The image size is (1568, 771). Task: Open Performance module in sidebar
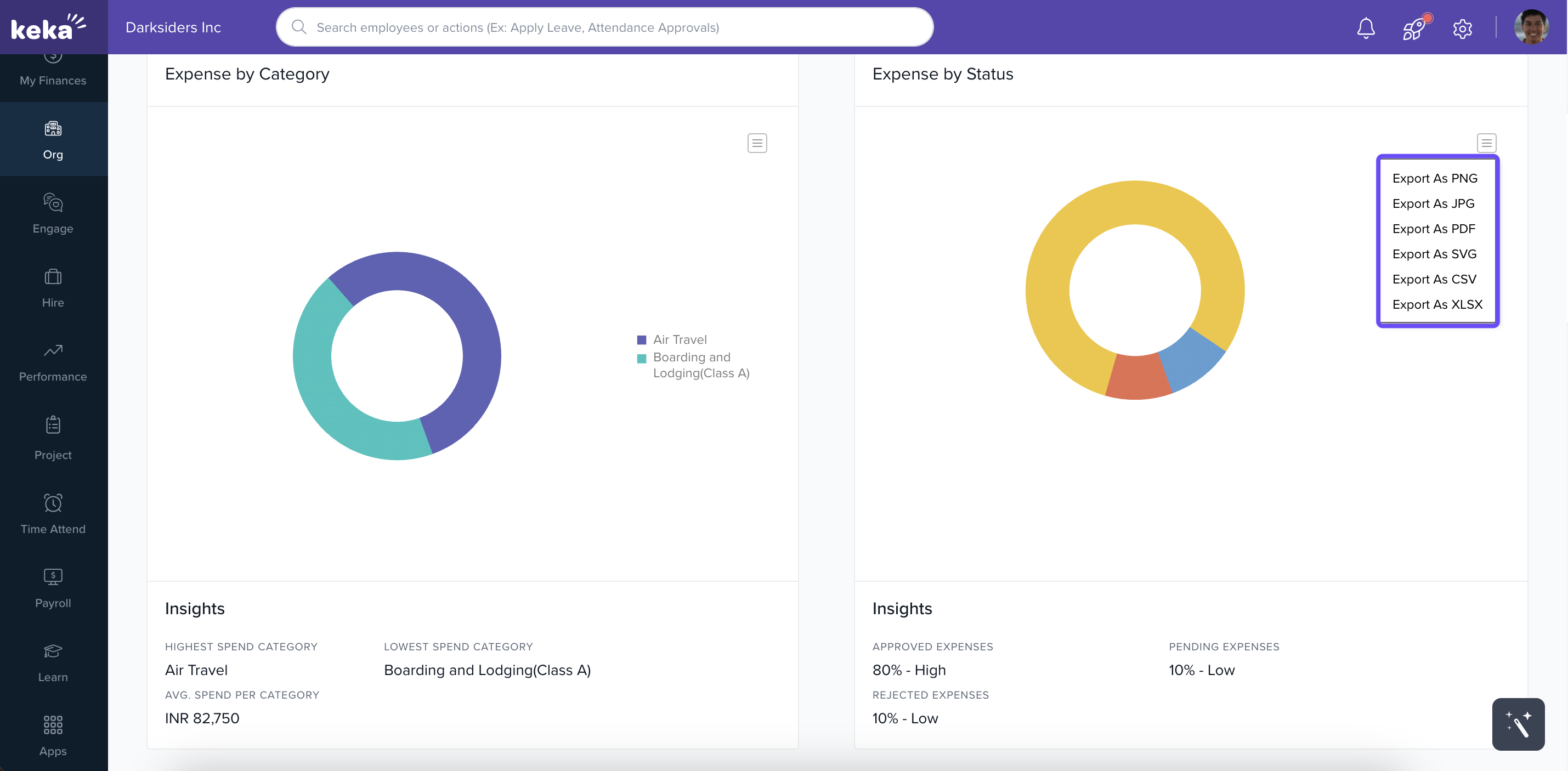pyautogui.click(x=53, y=361)
